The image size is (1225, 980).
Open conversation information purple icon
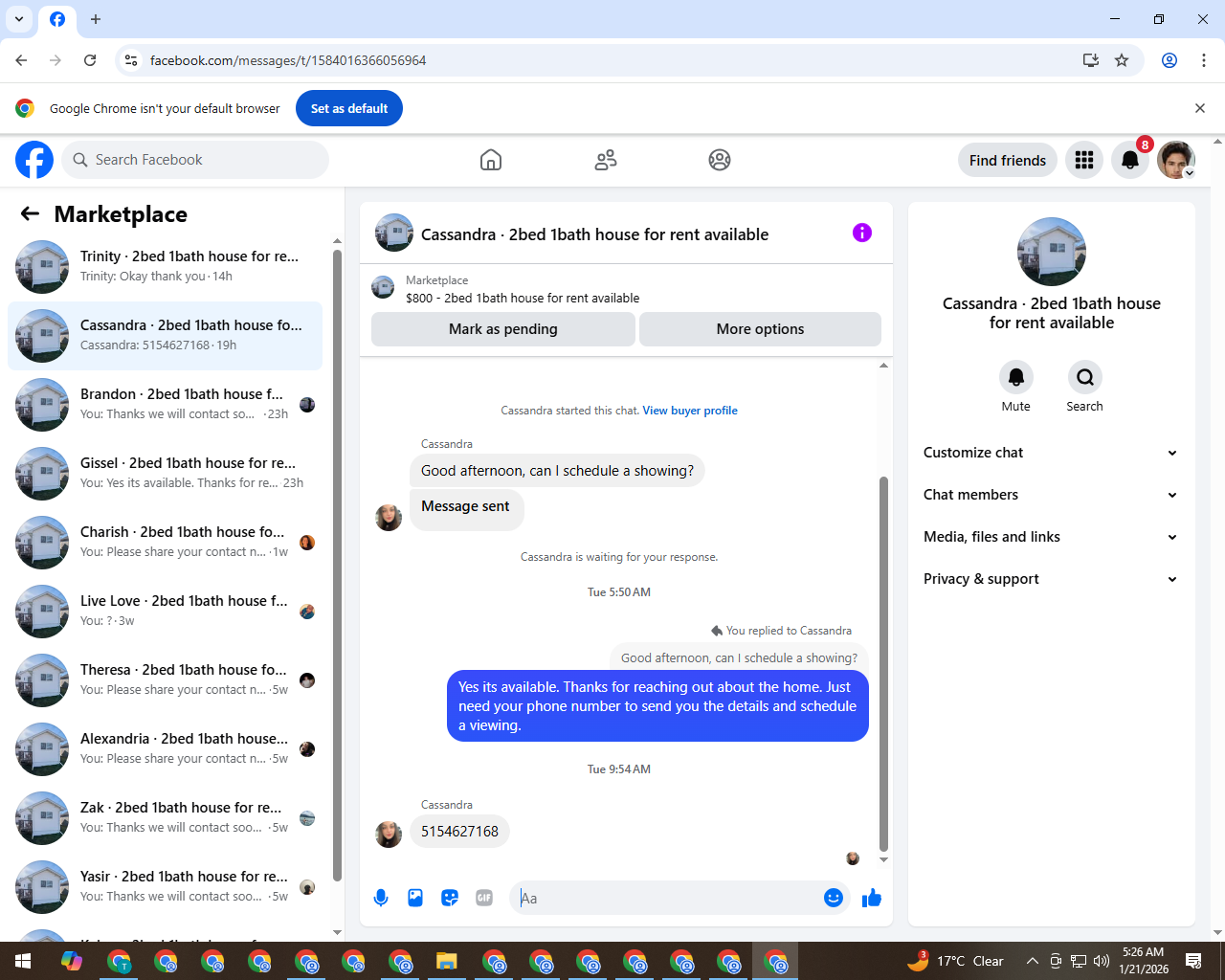pos(862,233)
